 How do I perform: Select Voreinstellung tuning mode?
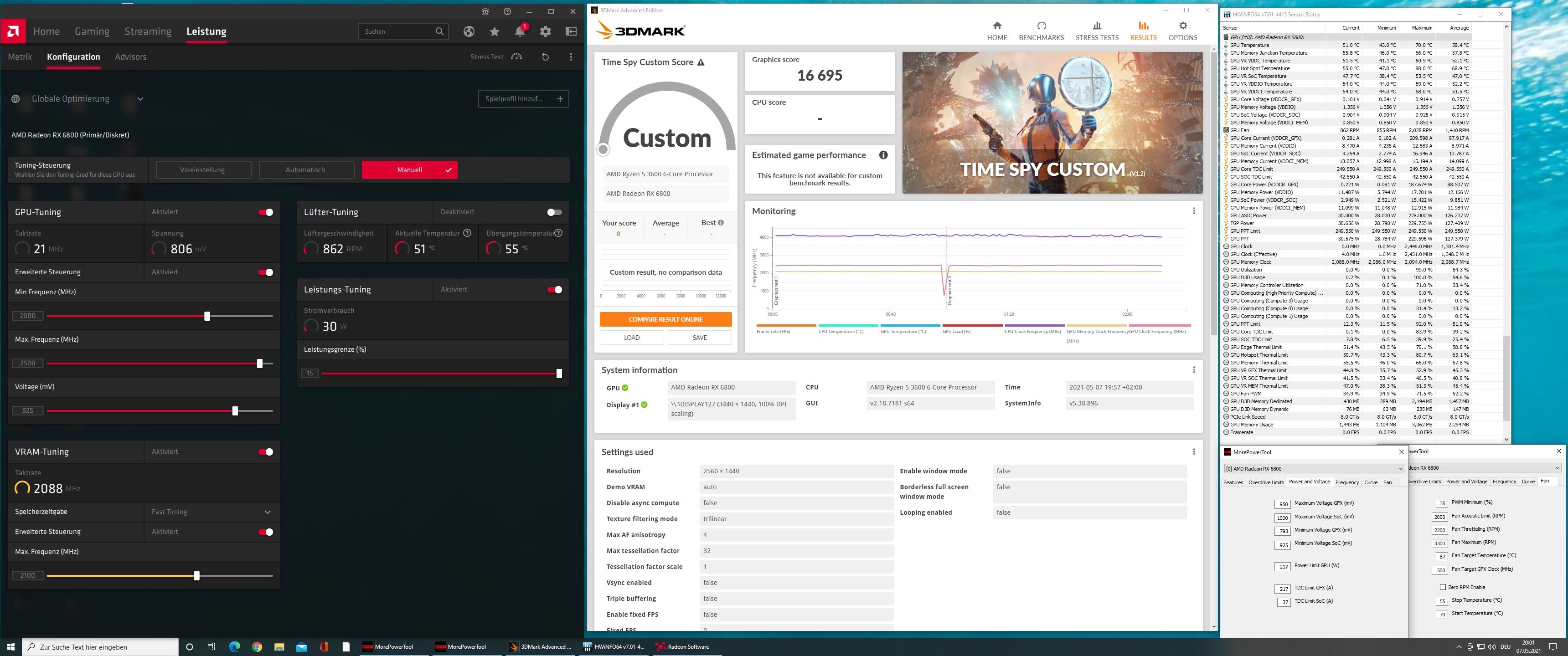point(203,170)
